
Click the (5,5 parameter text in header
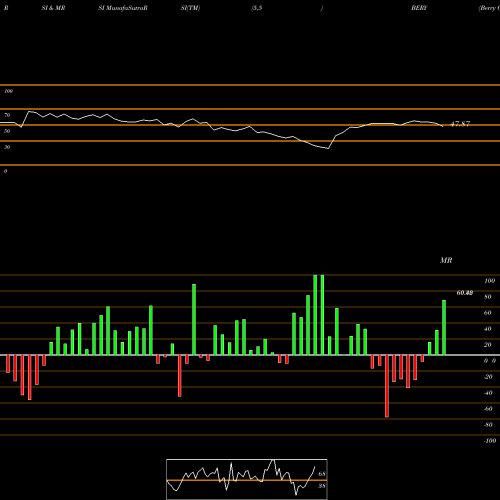tap(257, 8)
